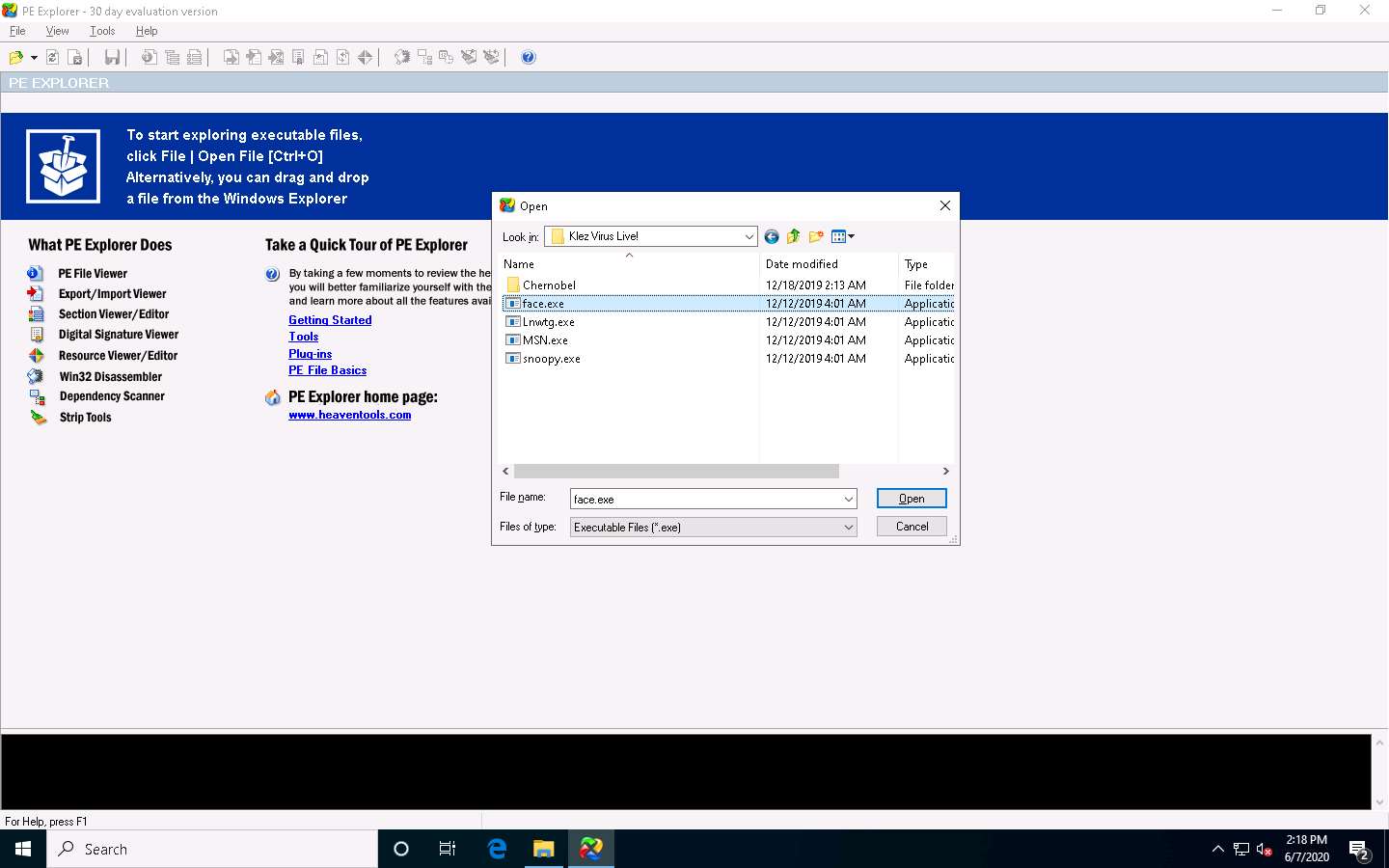Click the close file toolbar icon
The width and height of the screenshot is (1389, 868).
pos(75,58)
